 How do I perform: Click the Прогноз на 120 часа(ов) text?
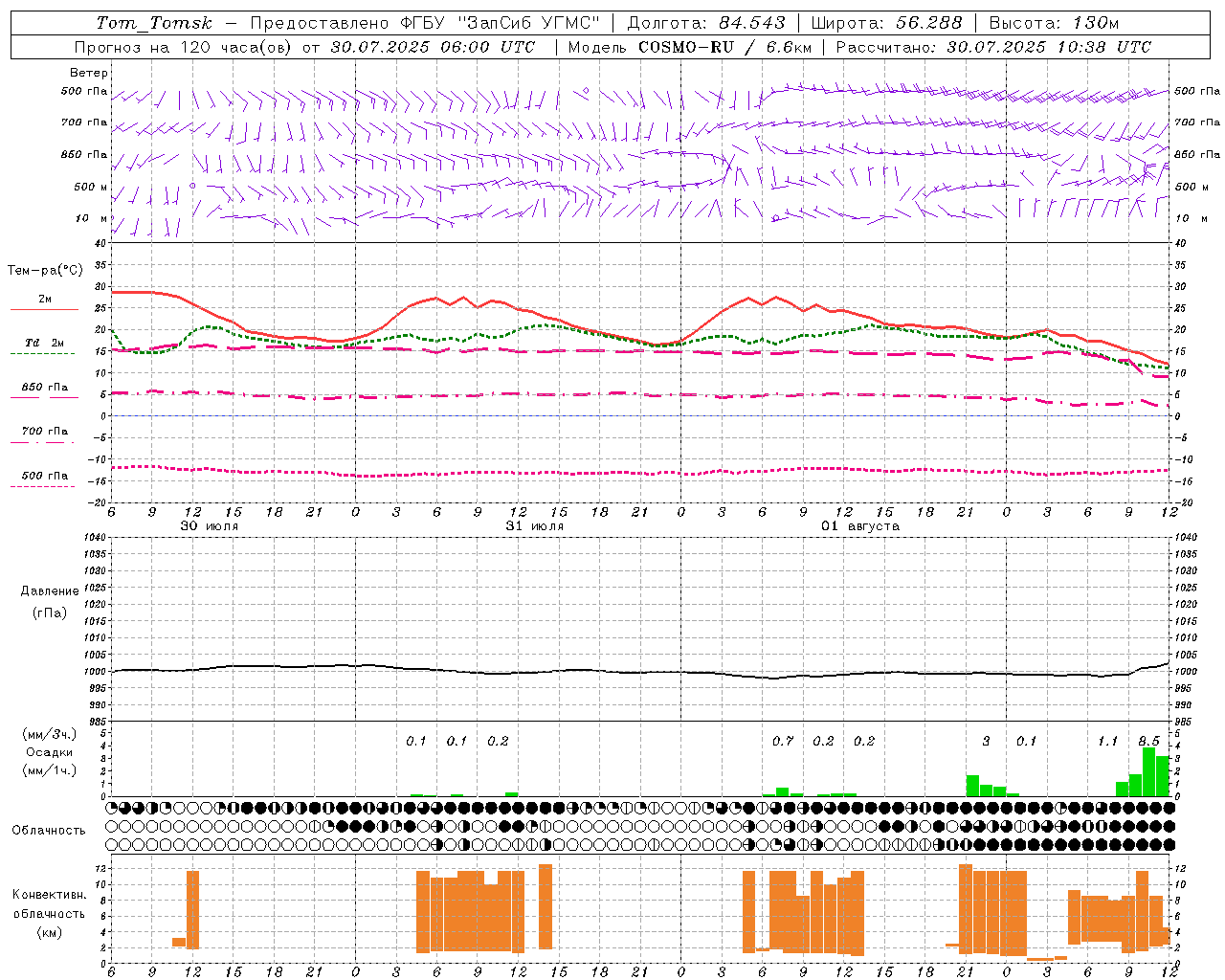[184, 47]
